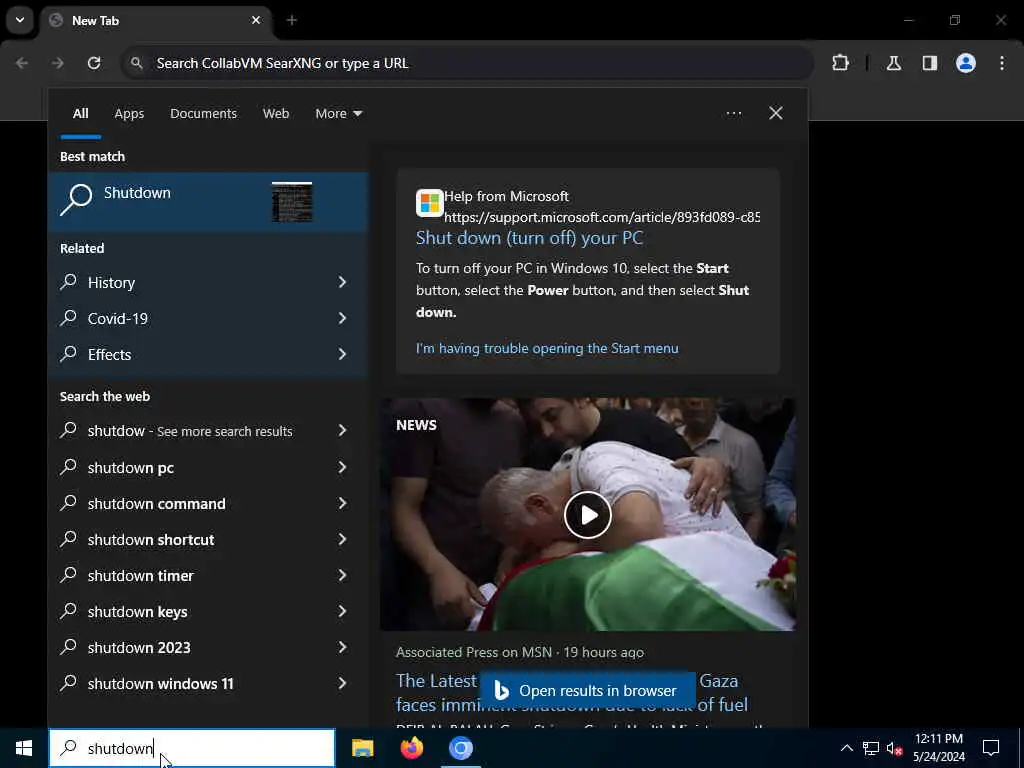Screen dimensions: 1024x768
Task: Add a new browser tab
Action: (x=292, y=20)
